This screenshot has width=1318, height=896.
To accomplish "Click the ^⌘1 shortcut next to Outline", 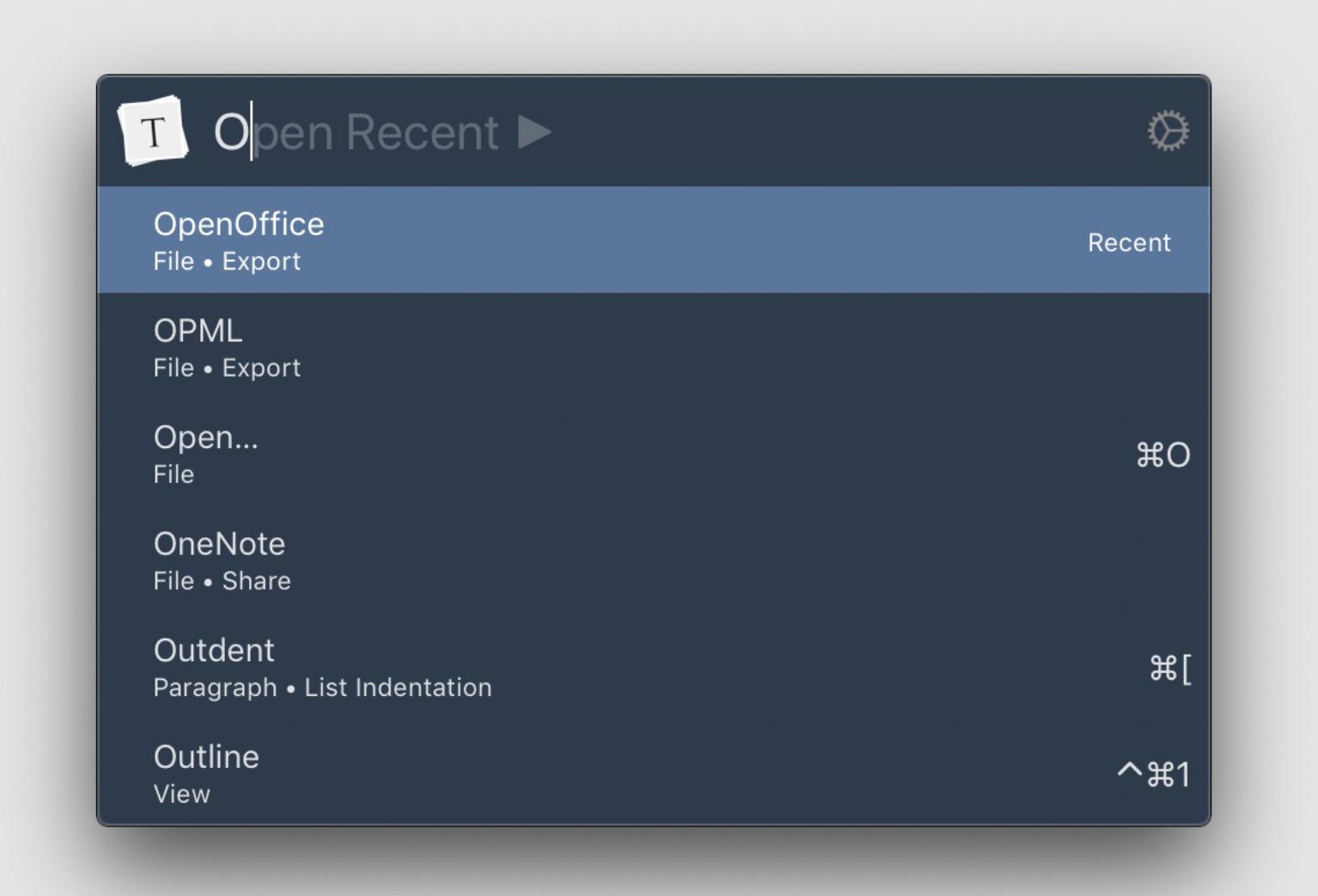I will point(1151,773).
